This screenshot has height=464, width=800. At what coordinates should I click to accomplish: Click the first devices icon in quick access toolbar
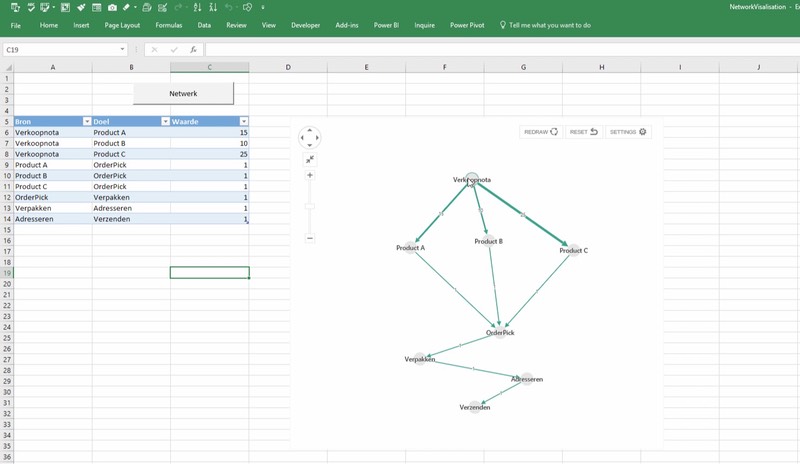(15, 7)
